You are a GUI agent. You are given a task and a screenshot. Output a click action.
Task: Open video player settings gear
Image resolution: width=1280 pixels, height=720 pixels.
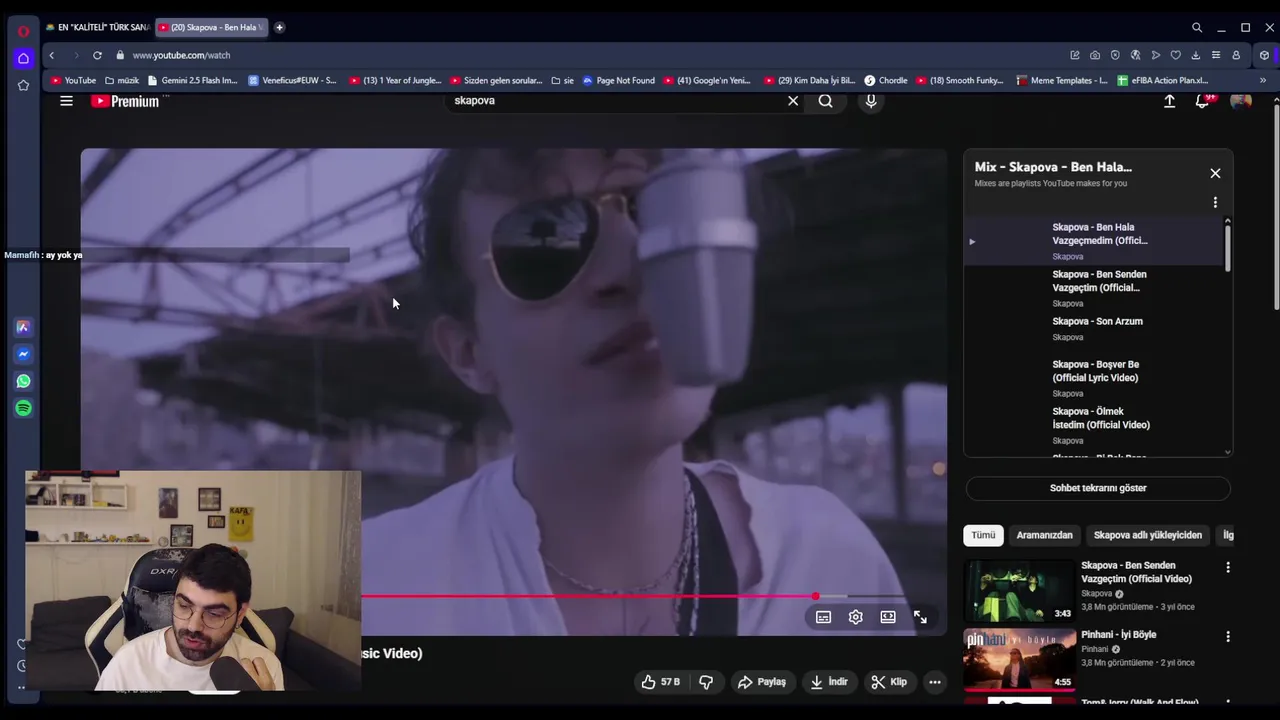pyautogui.click(x=855, y=617)
